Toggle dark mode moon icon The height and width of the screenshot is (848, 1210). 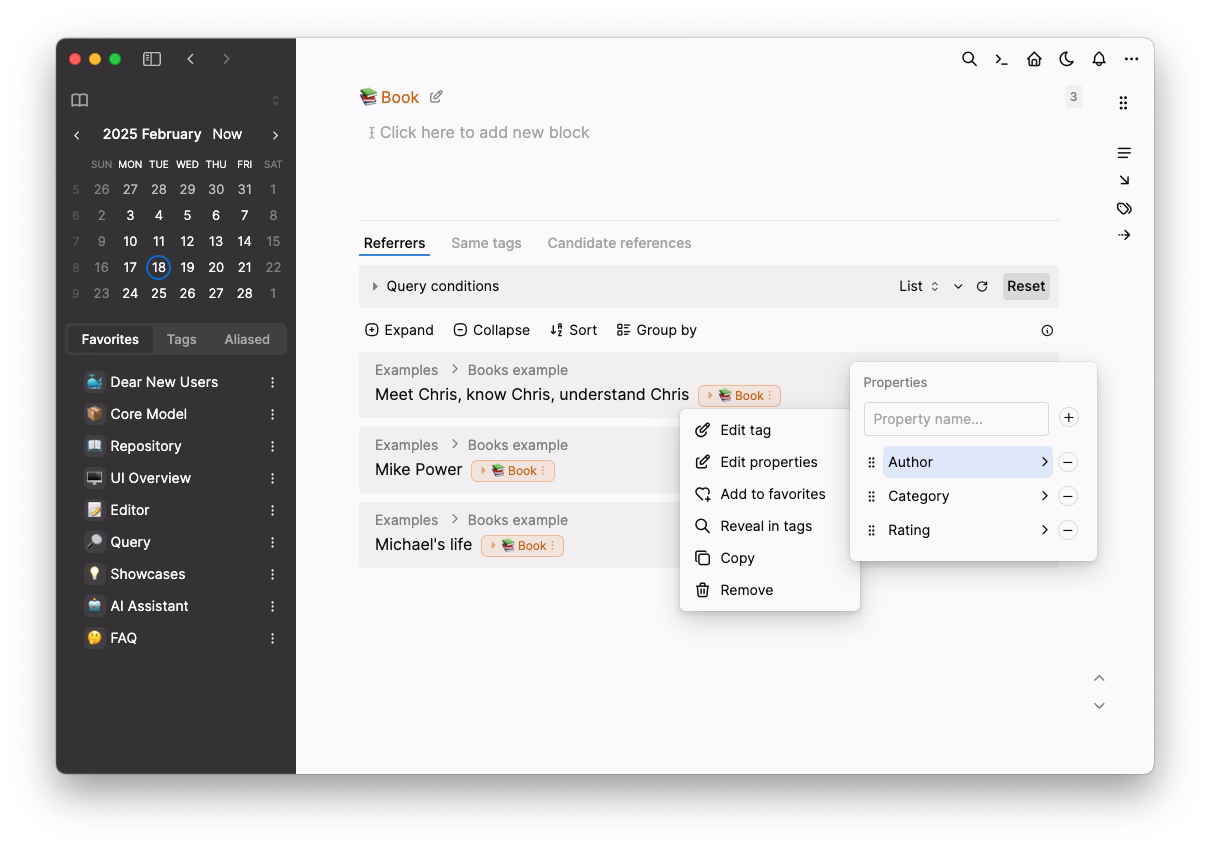coord(1066,59)
